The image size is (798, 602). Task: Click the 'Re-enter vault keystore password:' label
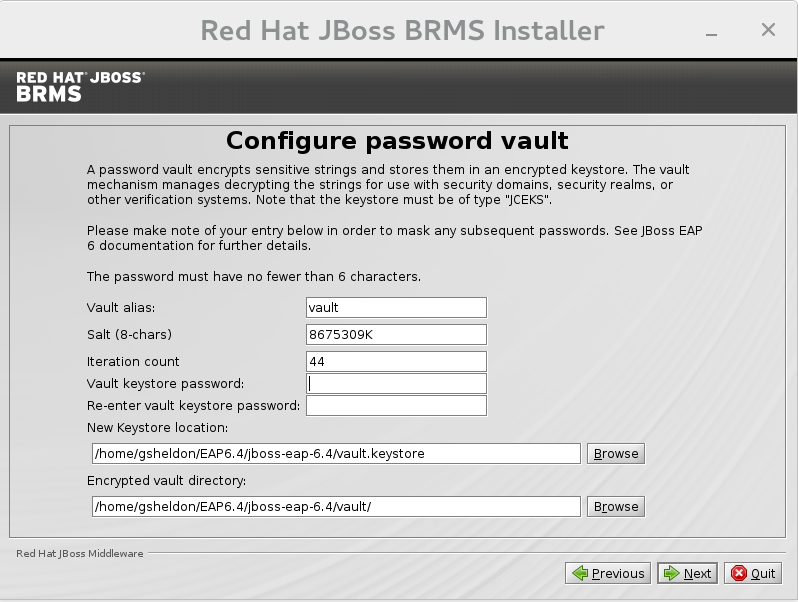coord(193,406)
